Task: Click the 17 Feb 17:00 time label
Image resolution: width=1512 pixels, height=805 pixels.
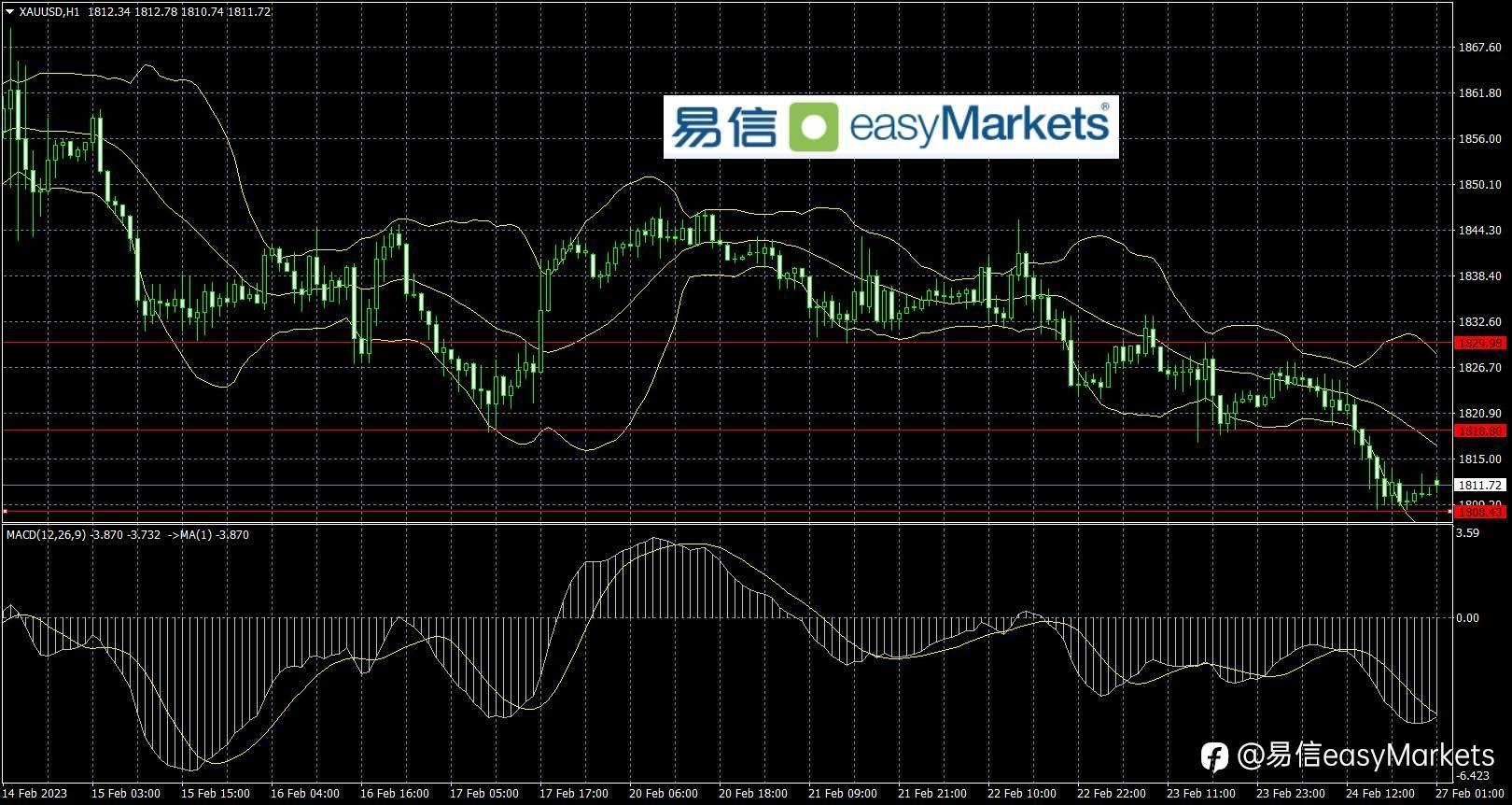Action: pyautogui.click(x=574, y=794)
